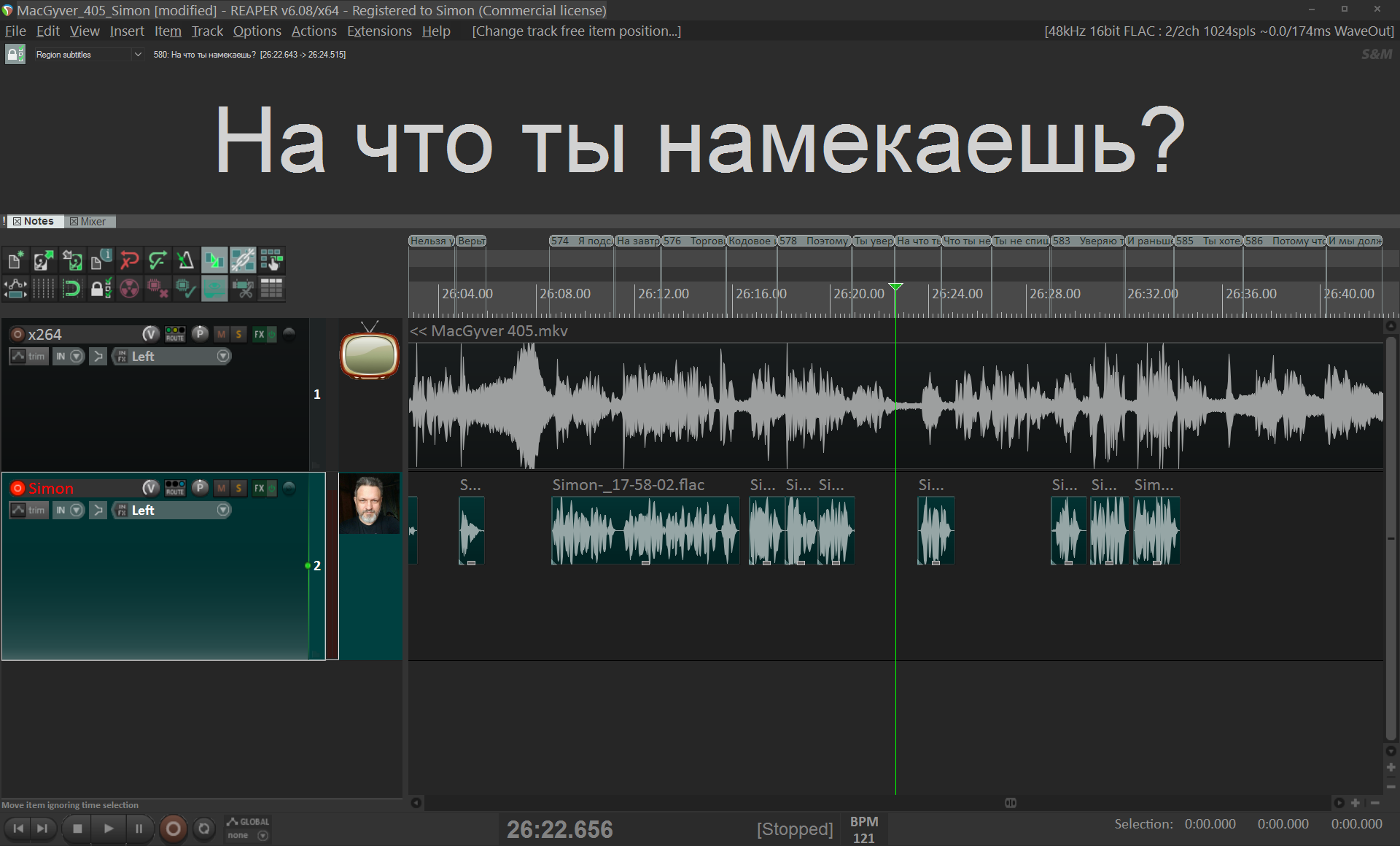Click the Notes window lock icon
The image size is (1400, 846).
[15, 55]
